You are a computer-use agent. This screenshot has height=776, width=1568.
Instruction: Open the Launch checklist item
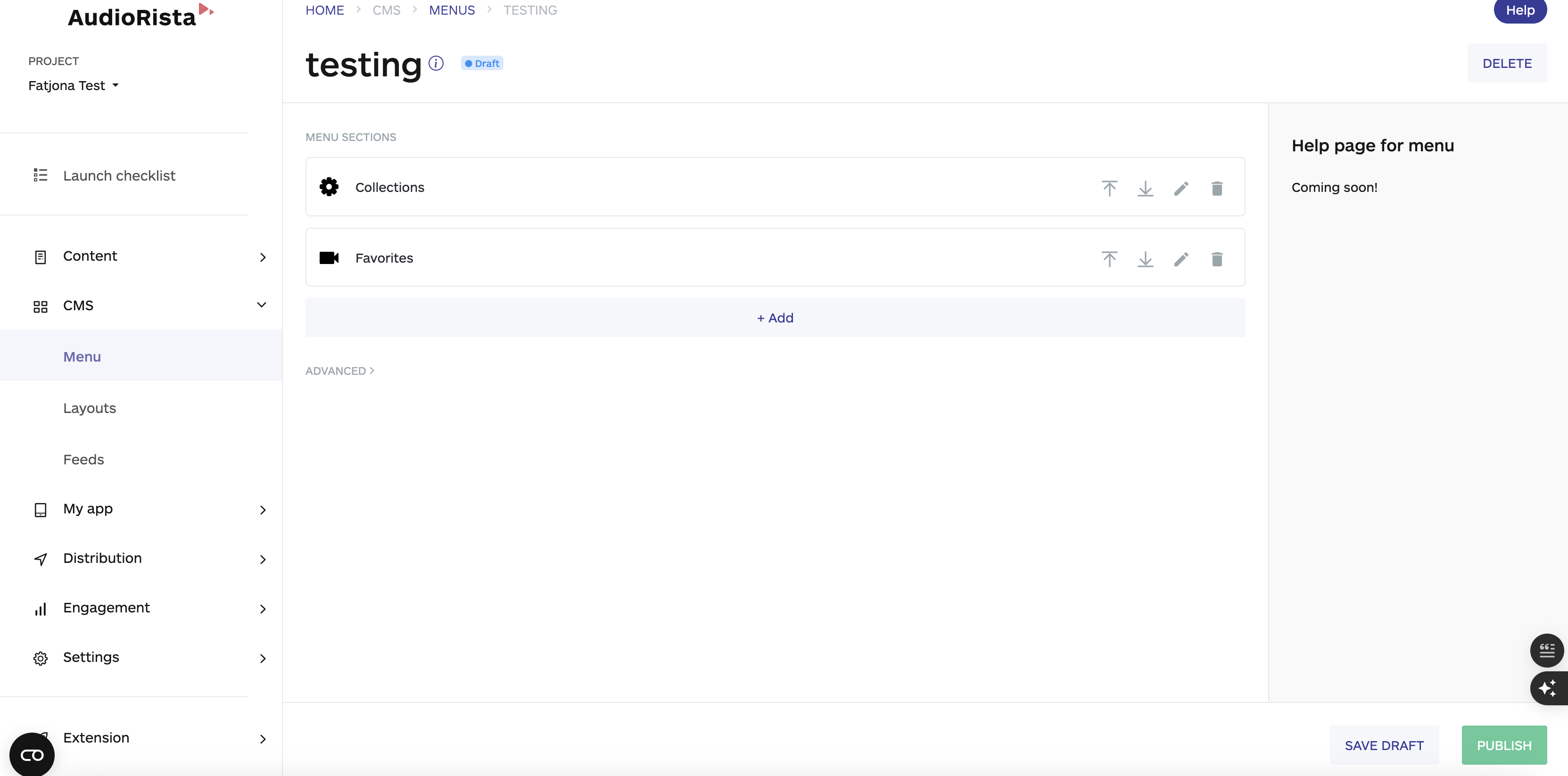(x=119, y=175)
